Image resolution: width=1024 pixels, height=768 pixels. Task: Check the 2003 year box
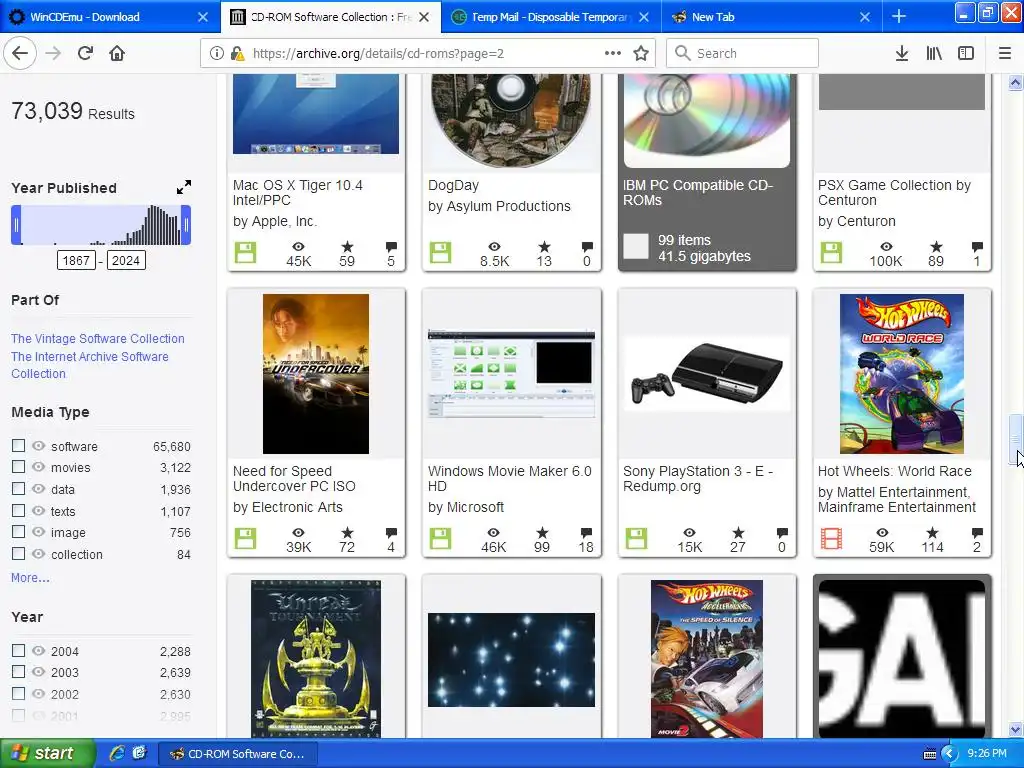point(18,671)
